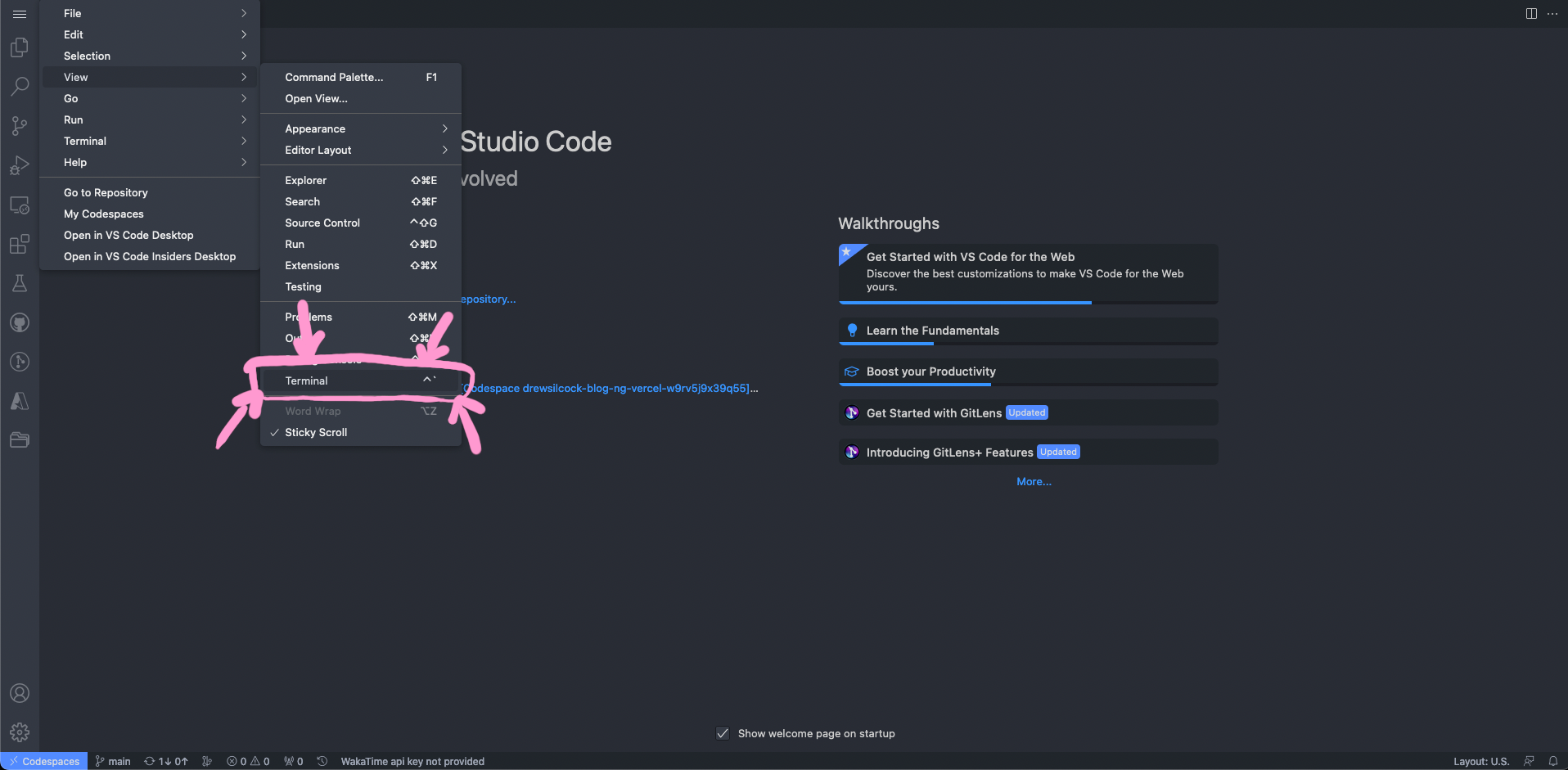Image resolution: width=1568 pixels, height=770 pixels.
Task: Open the Manage gear settings icon
Action: tap(20, 732)
